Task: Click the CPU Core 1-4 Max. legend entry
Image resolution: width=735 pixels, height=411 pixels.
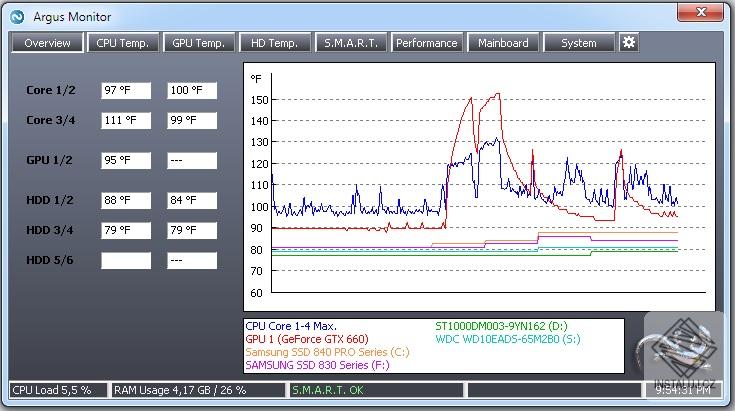Action: tap(291, 326)
